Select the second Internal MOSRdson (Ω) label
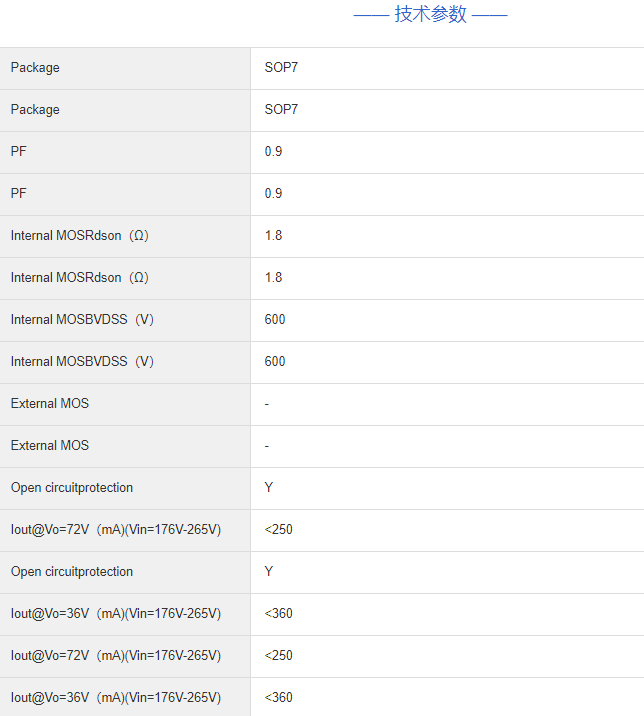The image size is (644, 716). (80, 278)
